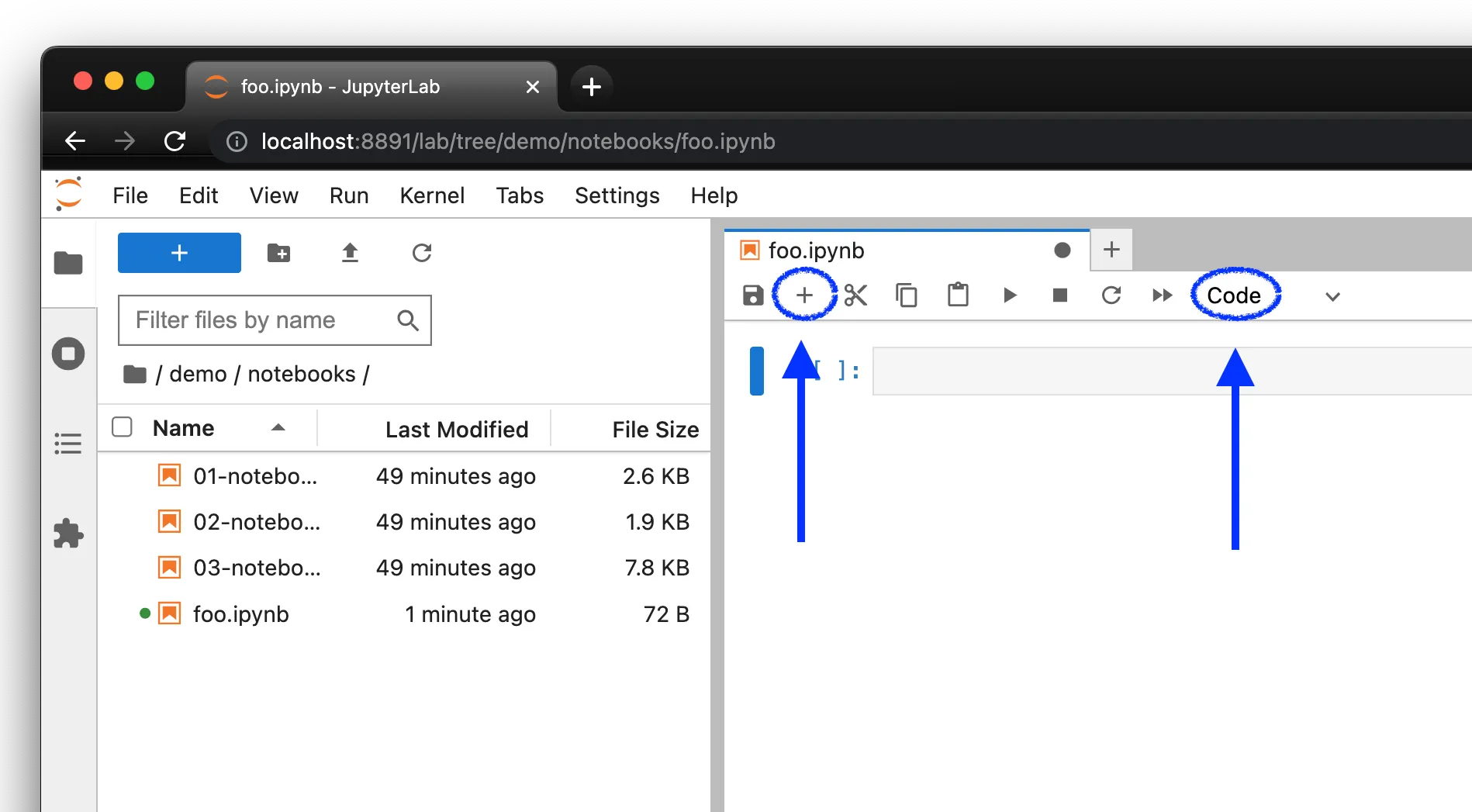Click the Filter files by name field
The image size is (1472, 812).
coord(262,320)
